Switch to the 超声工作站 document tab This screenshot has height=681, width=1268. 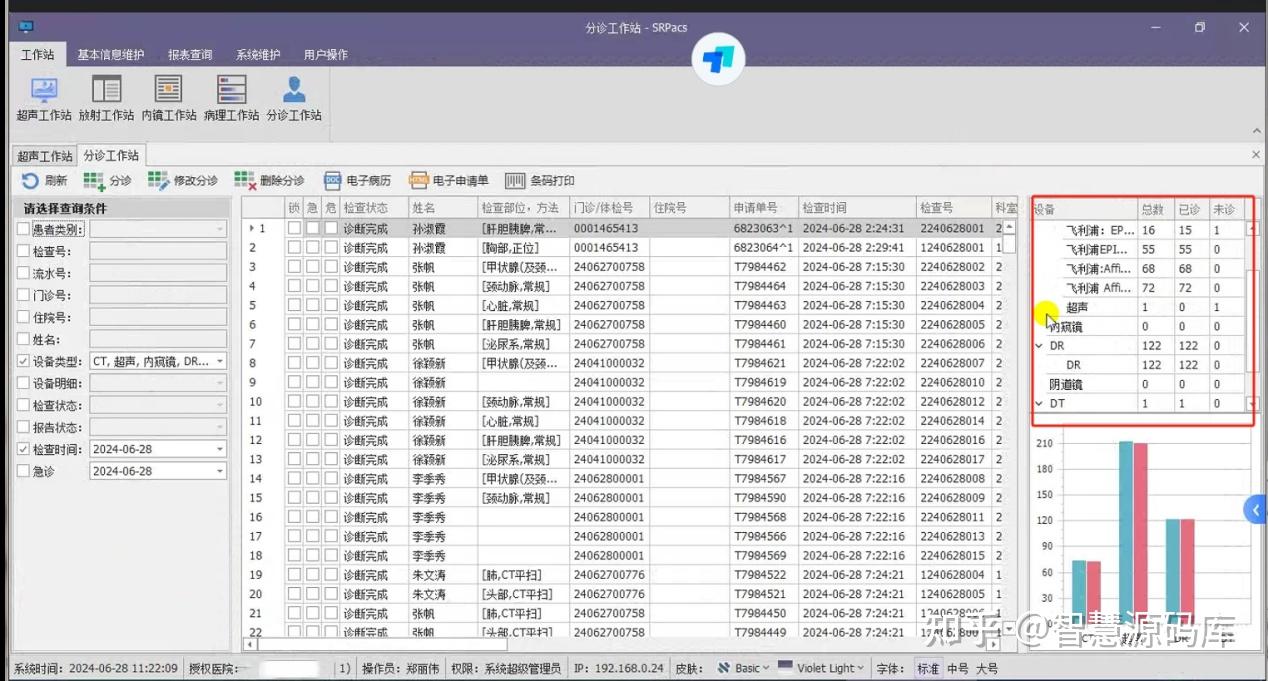[44, 156]
